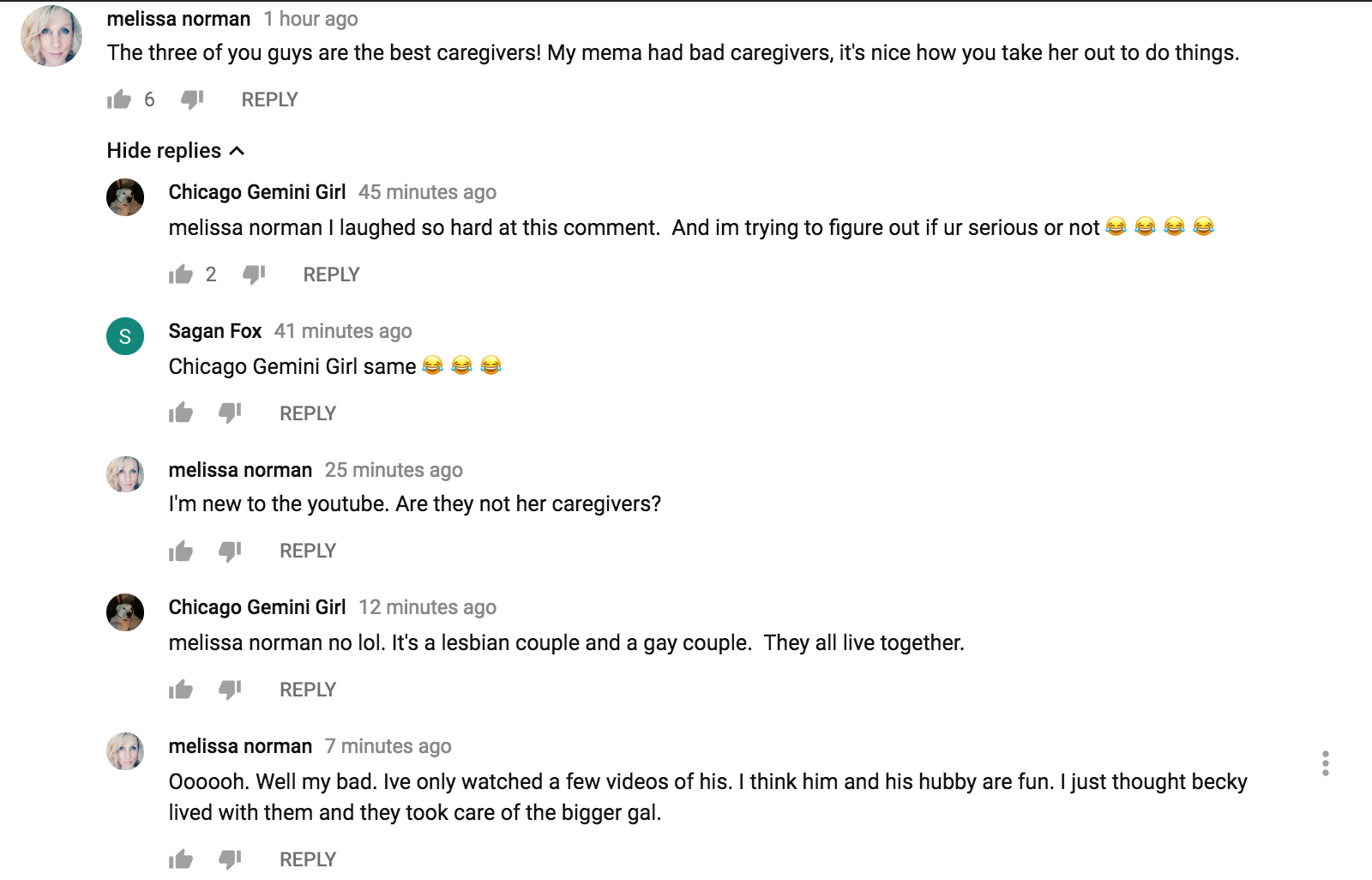Reply to Sagan Fox's comment
This screenshot has width=1372, height=880.
click(x=308, y=413)
